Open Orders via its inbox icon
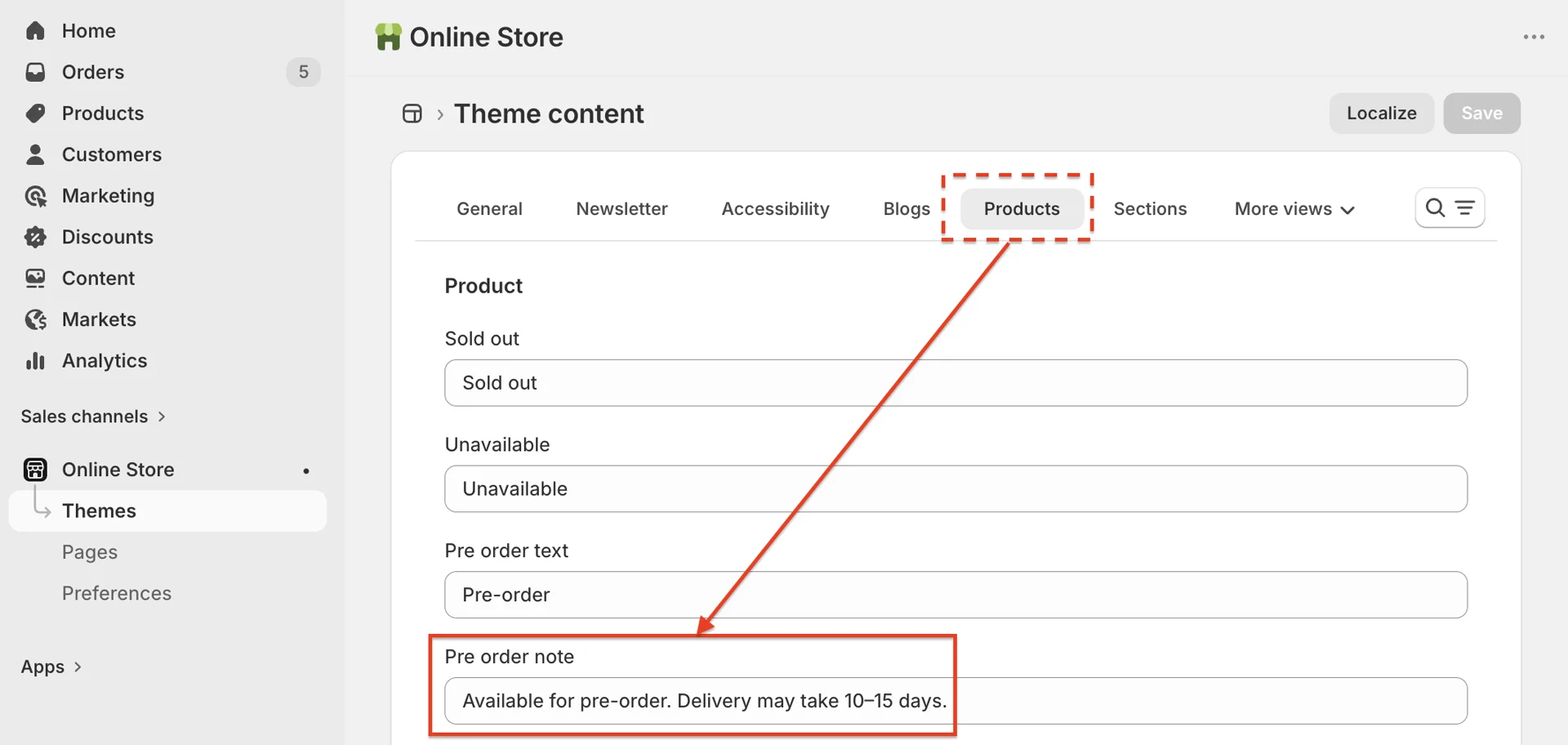The image size is (1568, 745). click(35, 72)
